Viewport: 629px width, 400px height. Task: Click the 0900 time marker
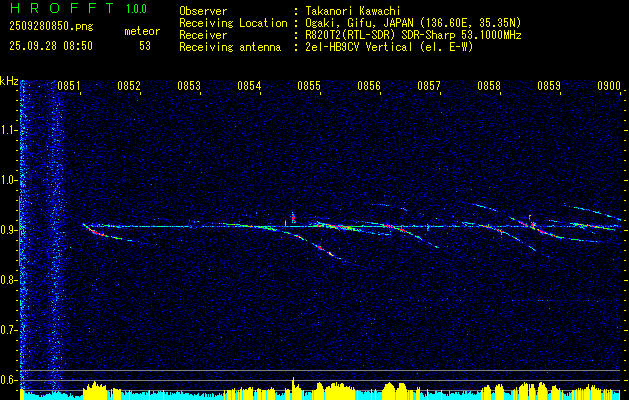click(609, 85)
